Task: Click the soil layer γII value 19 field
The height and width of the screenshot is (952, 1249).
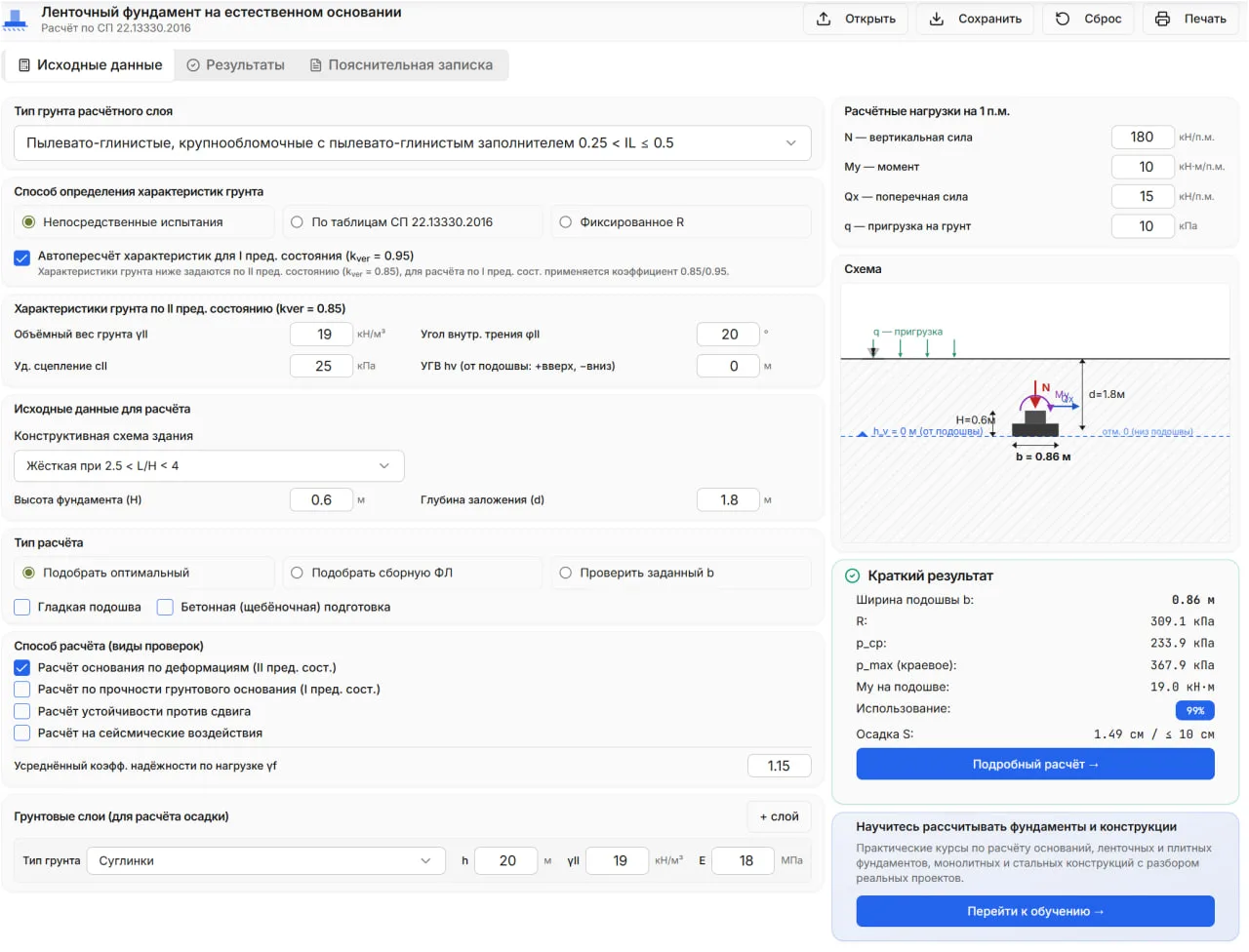Action: pyautogui.click(x=618, y=861)
